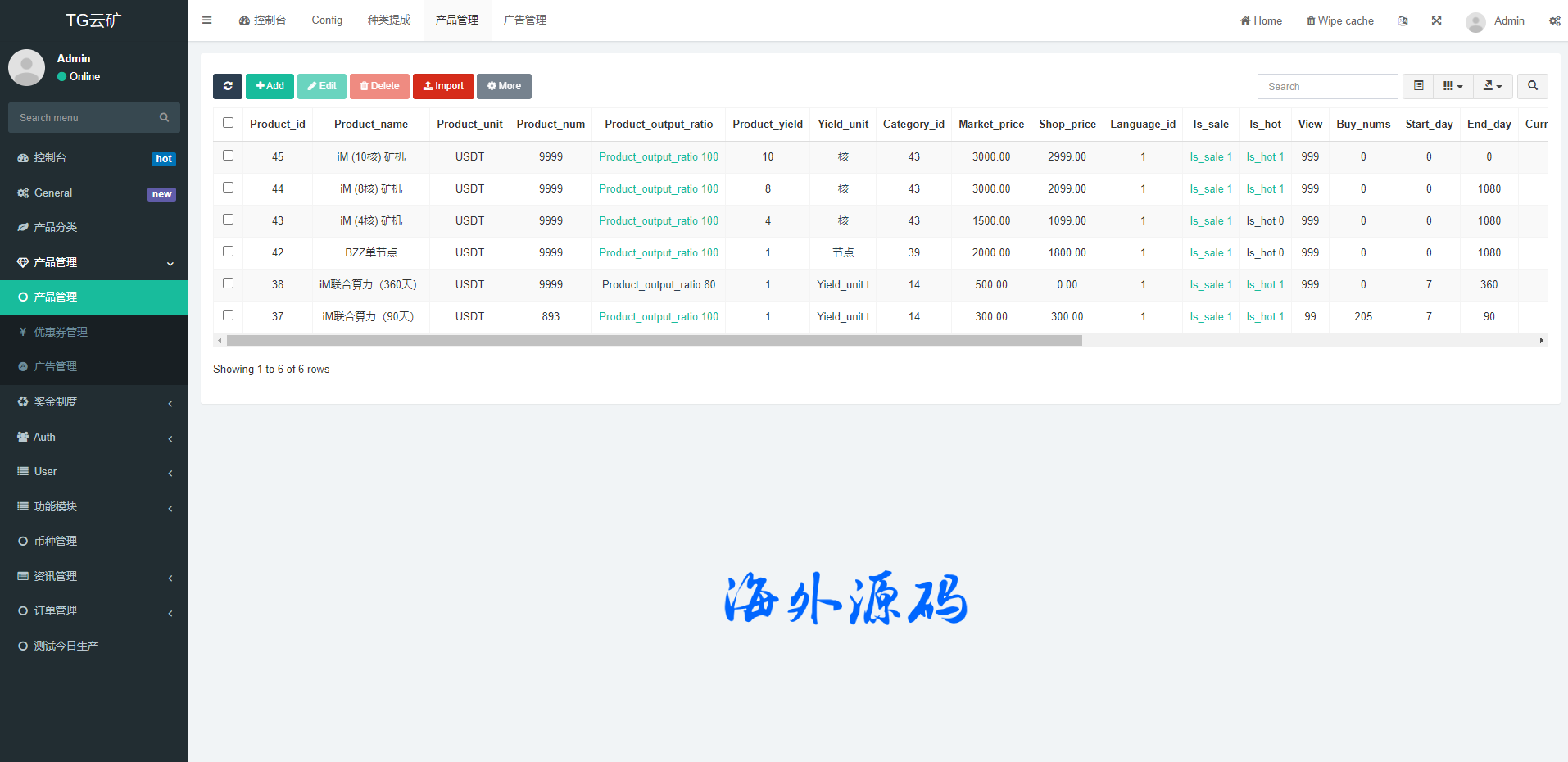
Task: Click the green Add button
Action: 270,86
